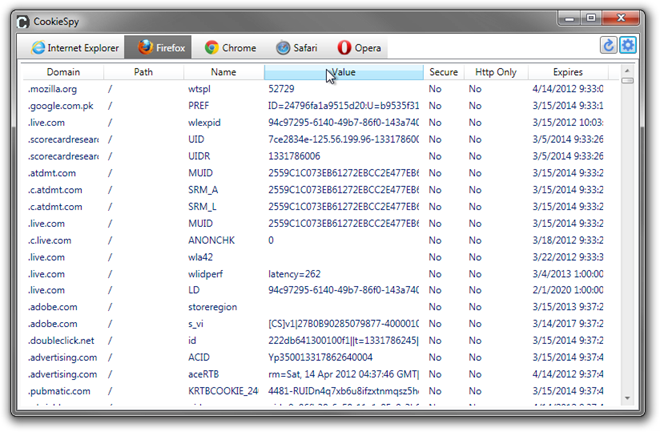
Task: Click the refresh icon in the toolbar
Action: pos(608,45)
